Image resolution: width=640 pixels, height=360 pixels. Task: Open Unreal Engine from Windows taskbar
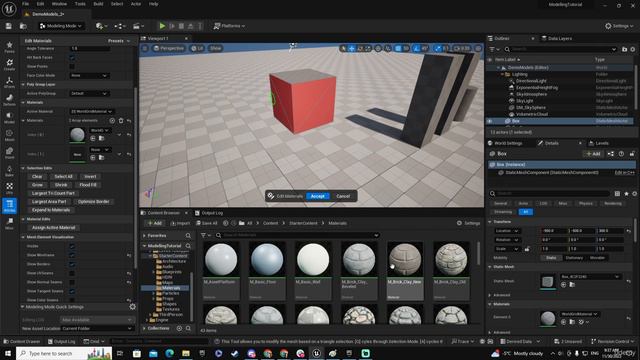pyautogui.click(x=316, y=353)
